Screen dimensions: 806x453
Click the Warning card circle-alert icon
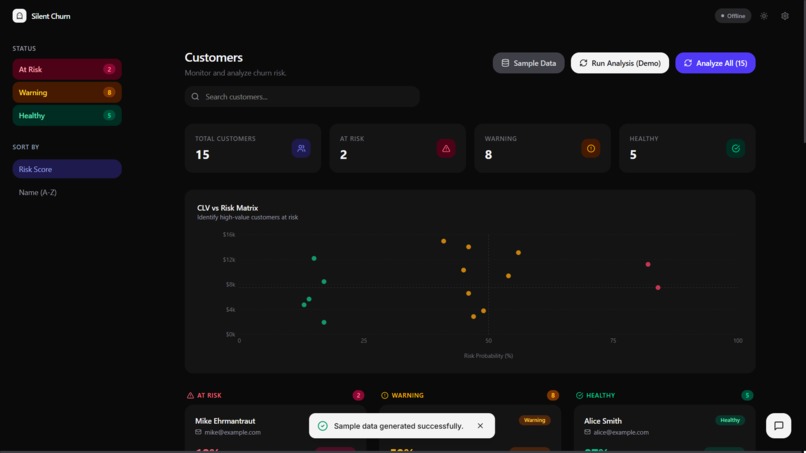pos(591,149)
